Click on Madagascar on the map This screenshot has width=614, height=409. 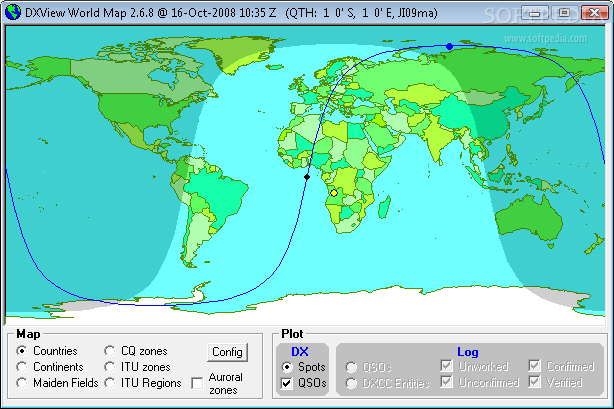click(385, 208)
